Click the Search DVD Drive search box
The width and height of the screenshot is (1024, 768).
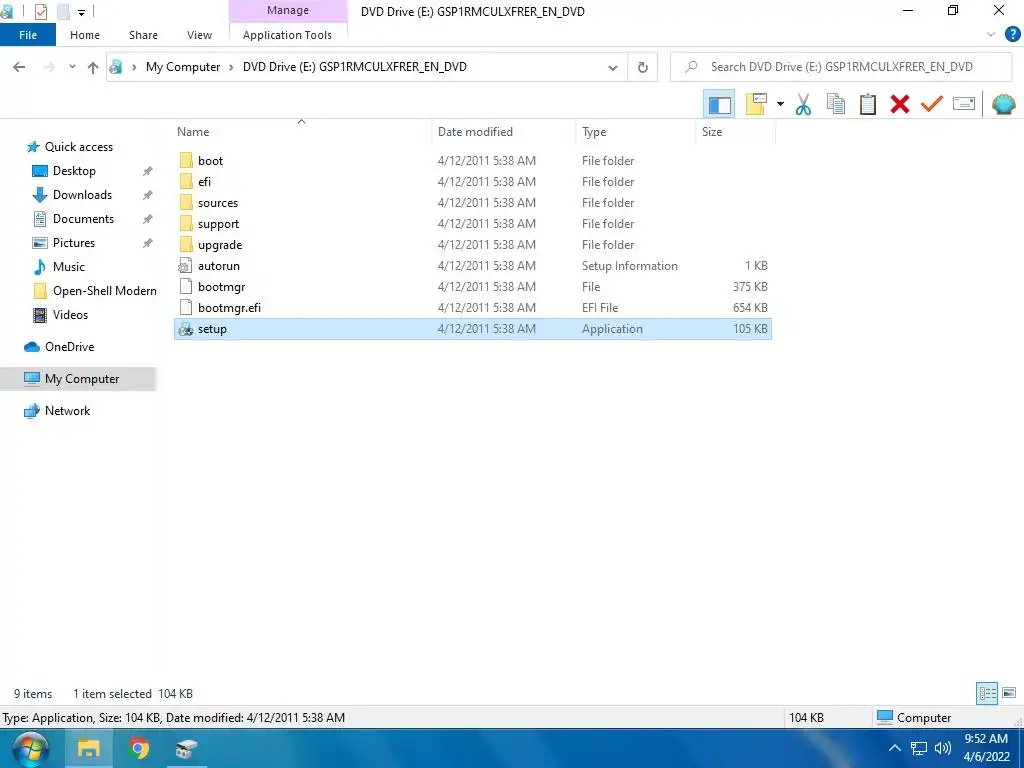point(842,67)
